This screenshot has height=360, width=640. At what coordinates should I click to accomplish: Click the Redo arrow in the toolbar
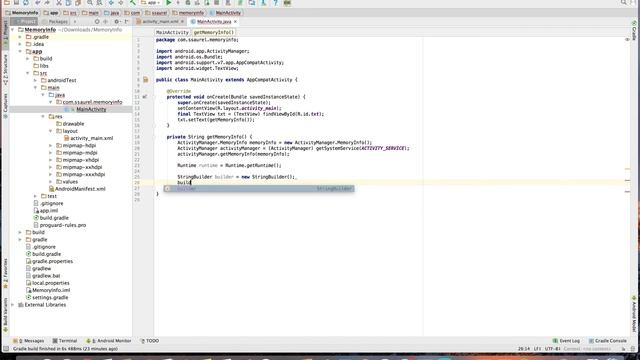coord(47,3)
